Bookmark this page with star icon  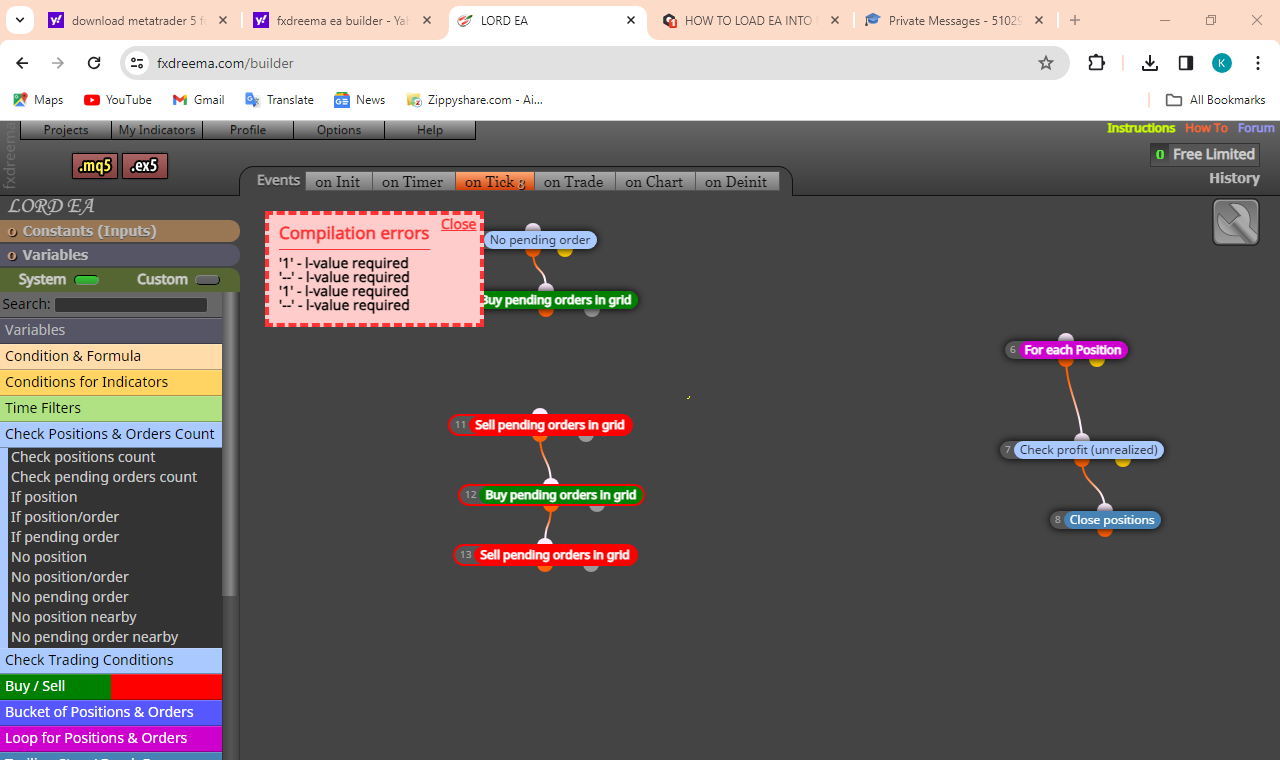(x=1046, y=63)
